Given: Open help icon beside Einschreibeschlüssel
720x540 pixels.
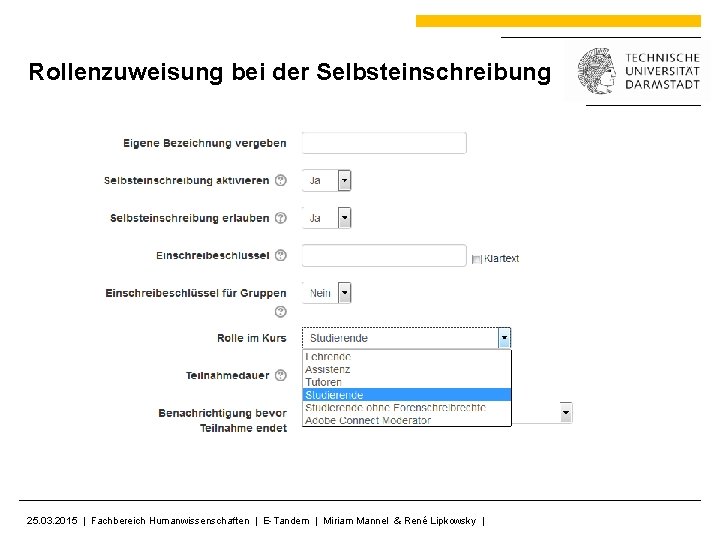Looking at the screenshot, I should (281, 255).
